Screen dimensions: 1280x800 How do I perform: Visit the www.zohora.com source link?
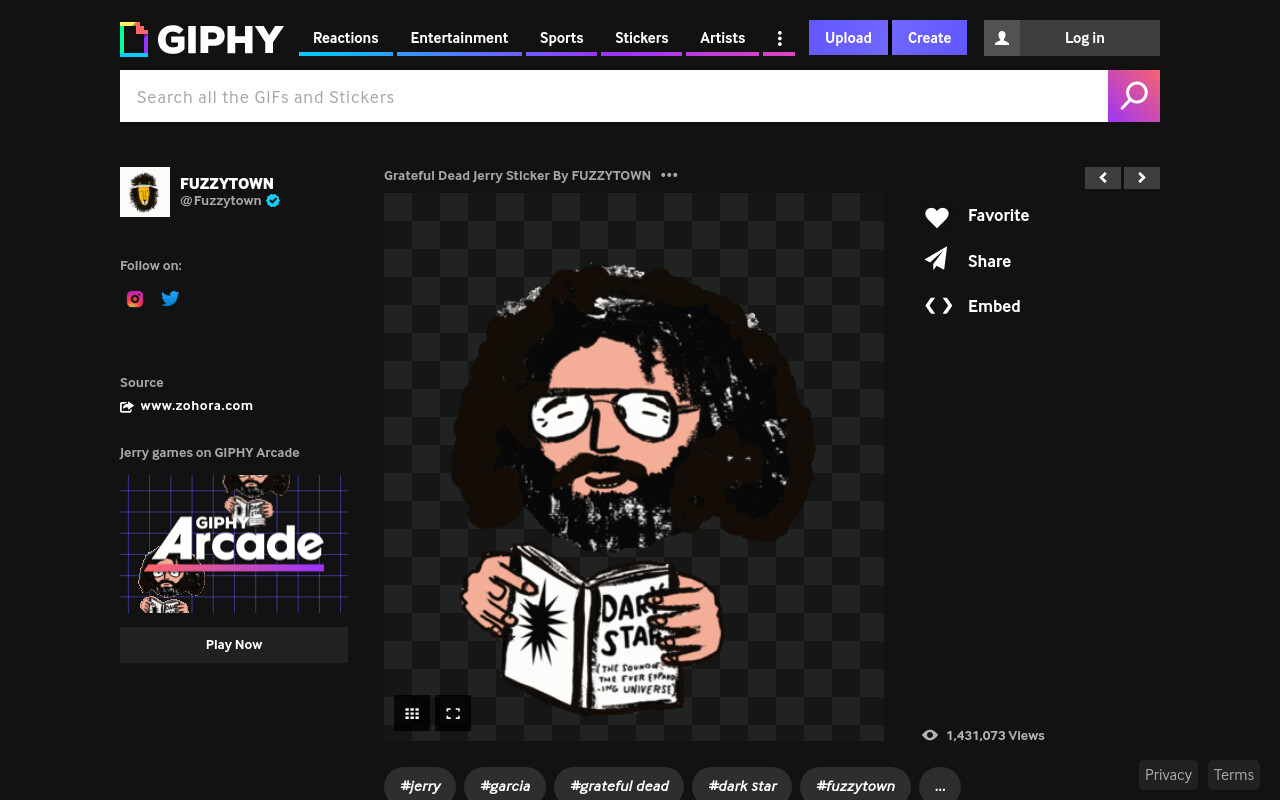(197, 406)
